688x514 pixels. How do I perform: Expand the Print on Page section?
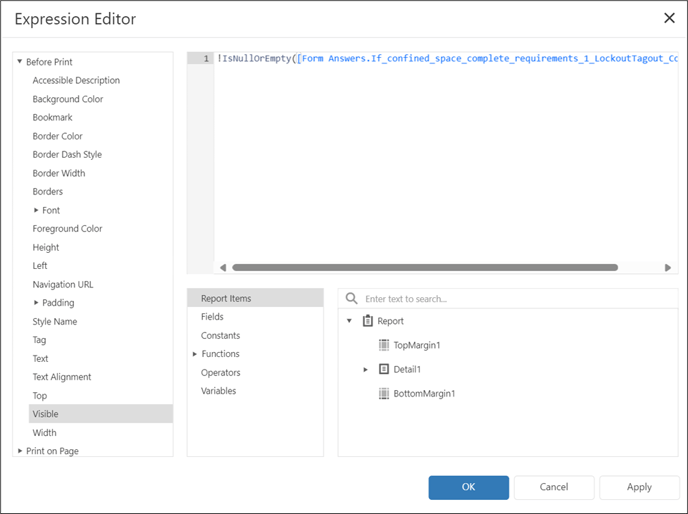click(20, 451)
